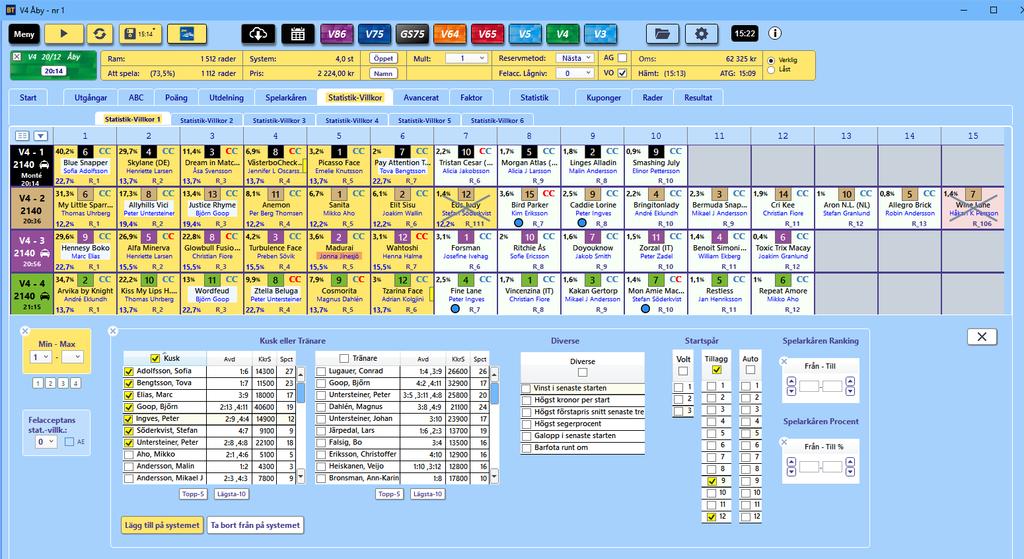Select the V64 game type button
This screenshot has height=559, width=1024.
click(449, 34)
